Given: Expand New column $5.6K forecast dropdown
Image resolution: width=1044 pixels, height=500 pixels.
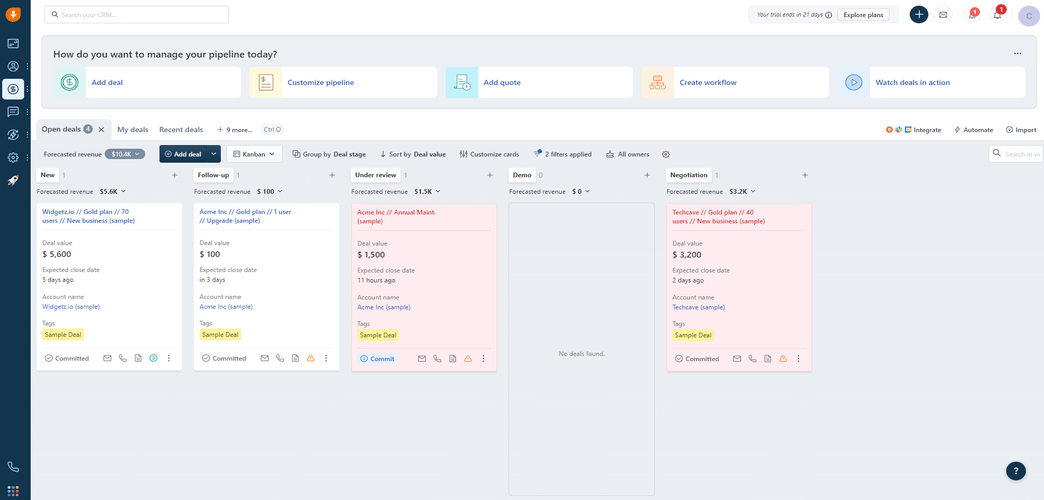Looking at the screenshot, I should coord(113,191).
